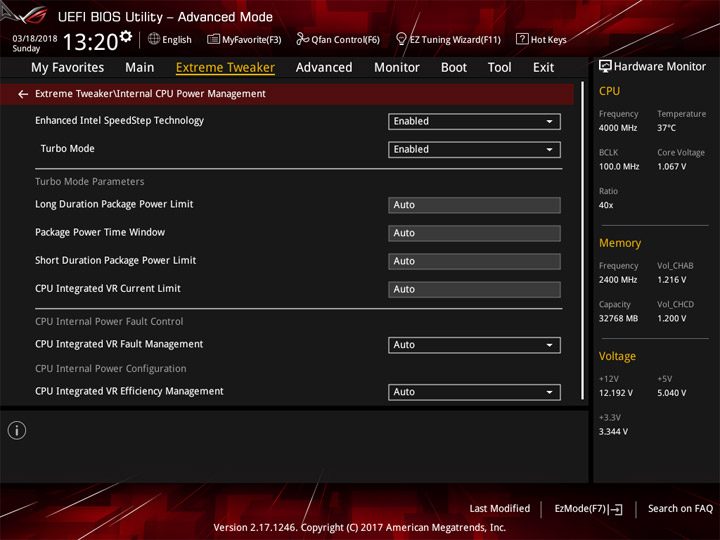
Task: Click the 12.192 V reading
Action: 616,393
